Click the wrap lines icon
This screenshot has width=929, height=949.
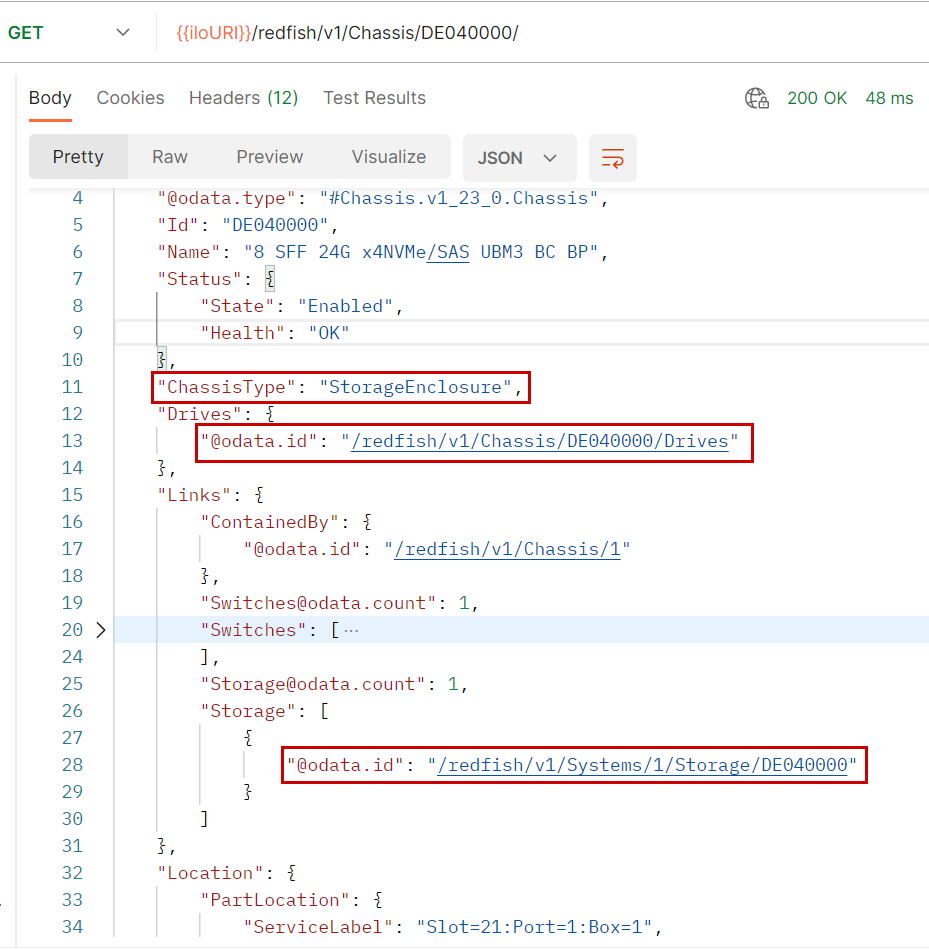(612, 158)
